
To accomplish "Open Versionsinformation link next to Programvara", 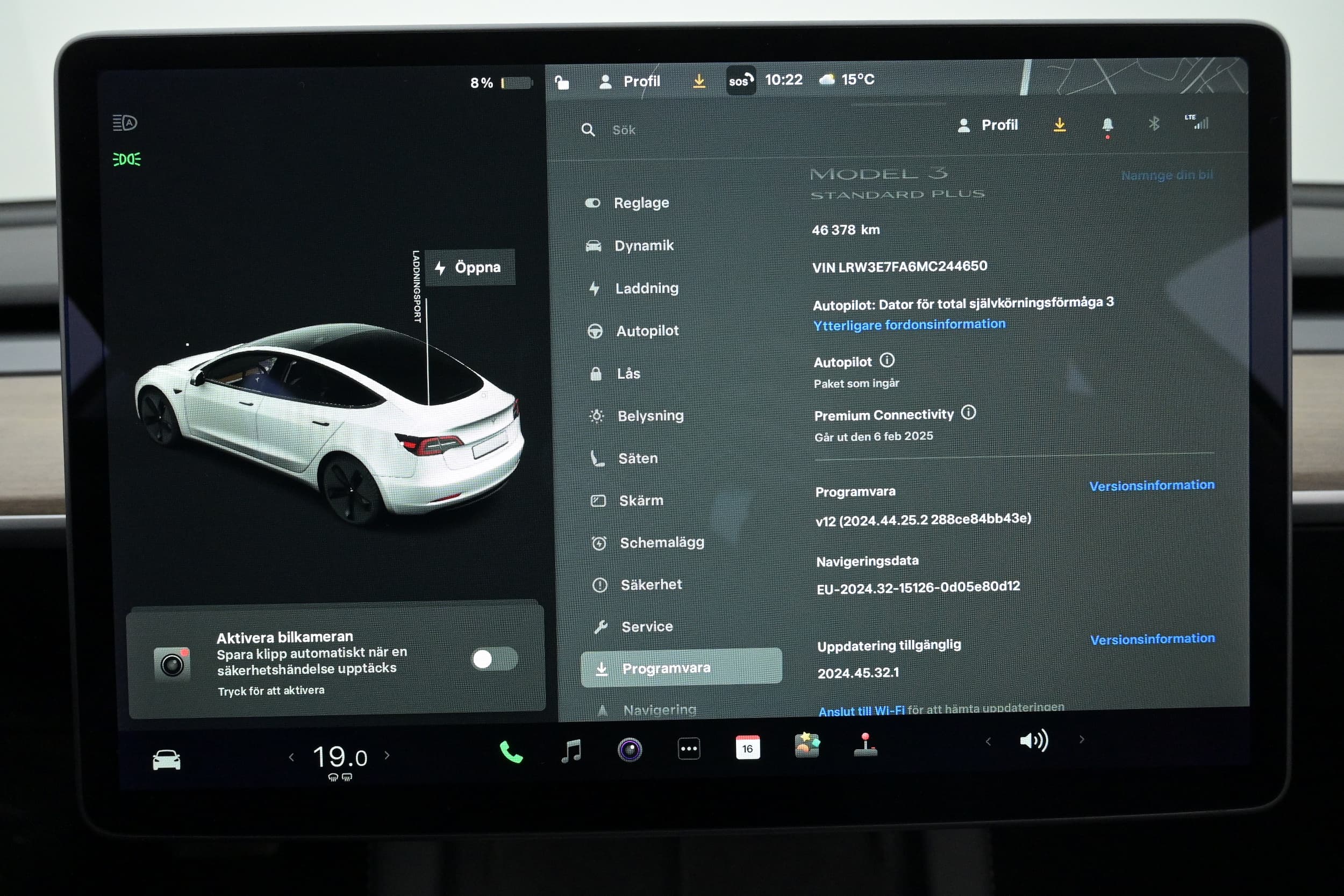I will (x=1152, y=485).
